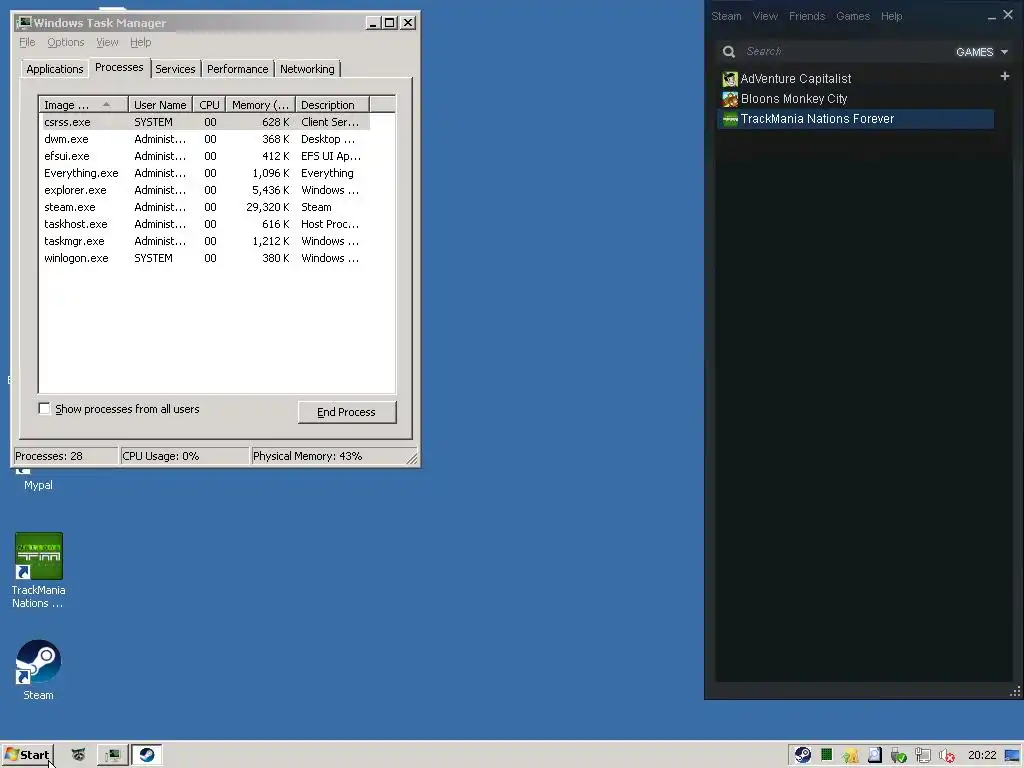The height and width of the screenshot is (768, 1024).
Task: Sort by the Description column header
Action: coord(332,104)
